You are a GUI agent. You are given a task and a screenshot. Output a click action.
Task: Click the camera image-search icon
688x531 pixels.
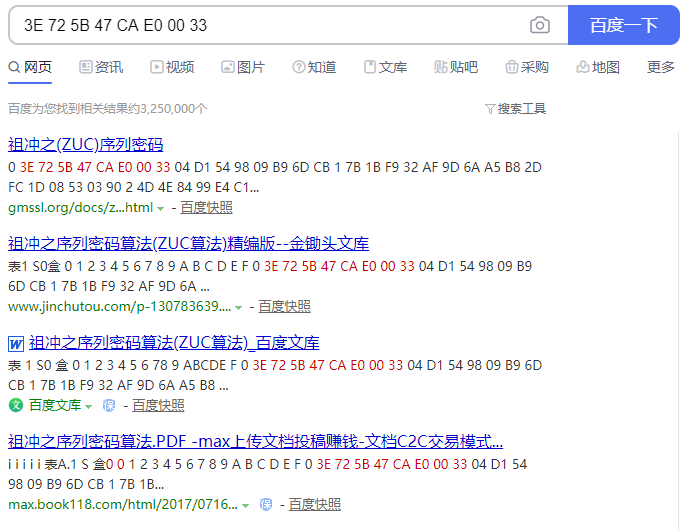click(x=539, y=25)
